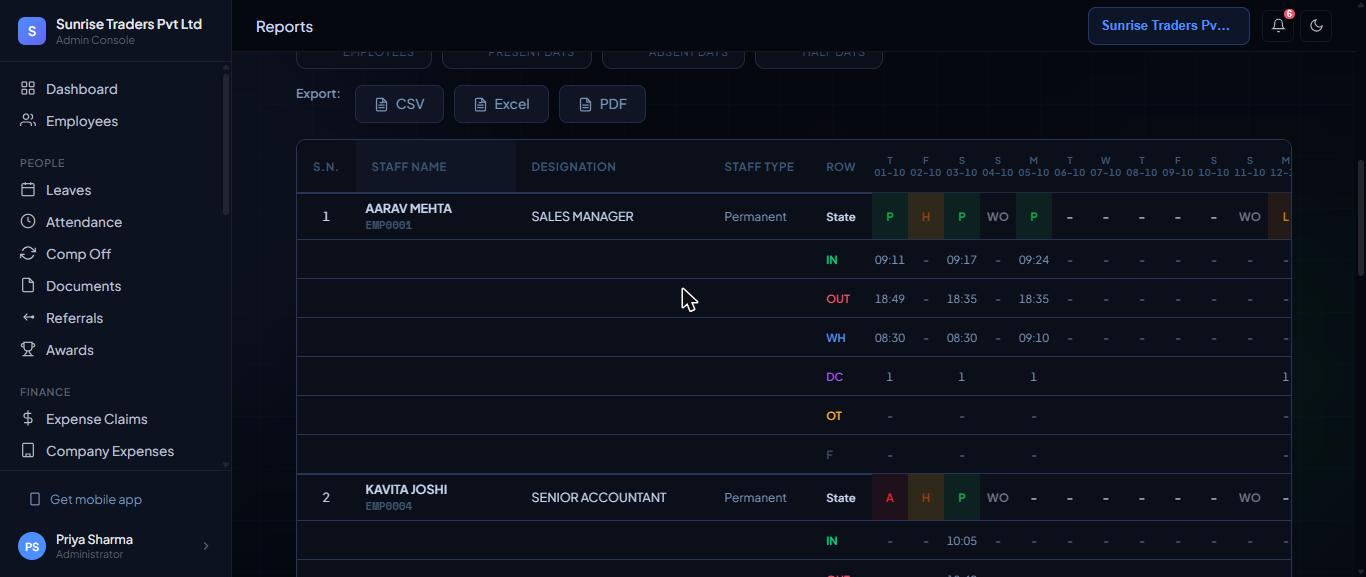Click the Sunrise Traders S logo
The height and width of the screenshot is (577, 1366).
(x=32, y=31)
